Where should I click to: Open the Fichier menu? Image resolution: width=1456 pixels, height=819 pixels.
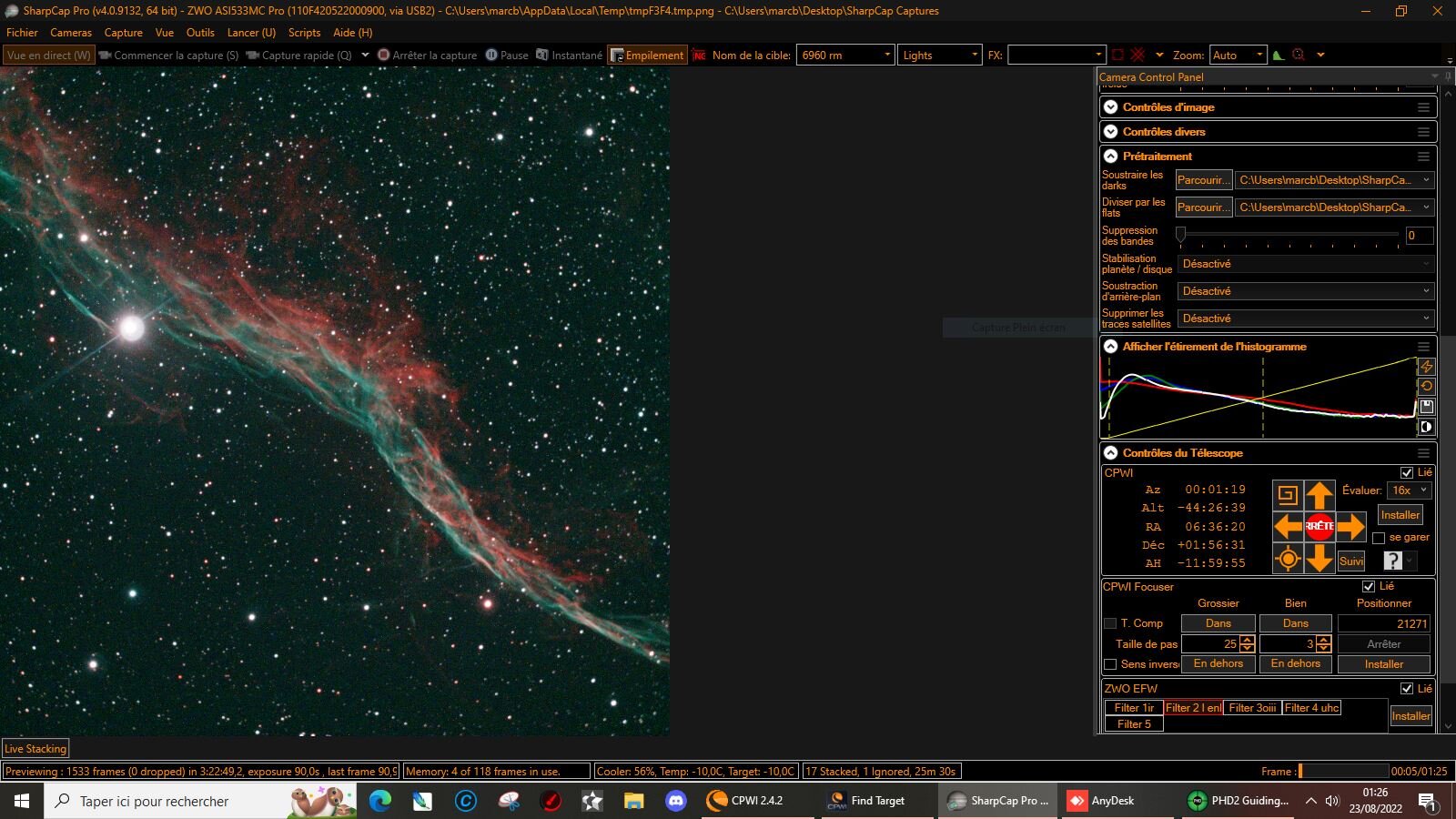(22, 33)
